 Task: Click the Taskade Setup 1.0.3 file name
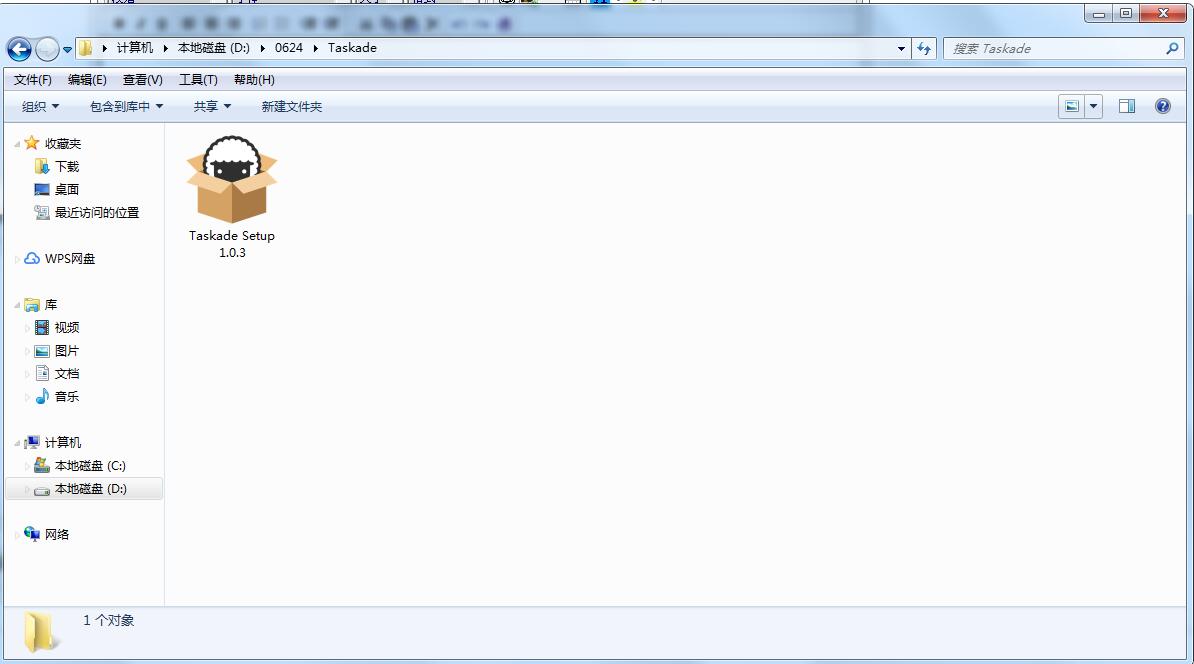coord(231,244)
